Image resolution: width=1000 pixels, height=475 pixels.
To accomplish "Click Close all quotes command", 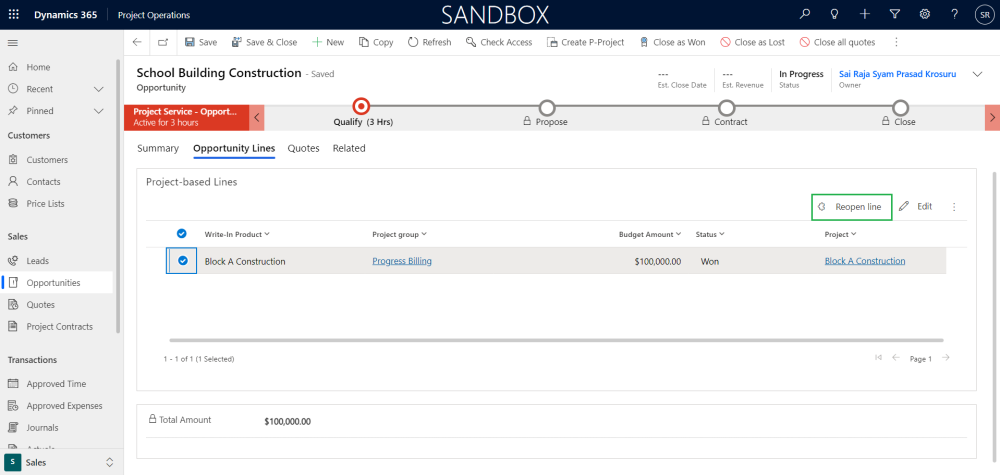I will pos(837,42).
